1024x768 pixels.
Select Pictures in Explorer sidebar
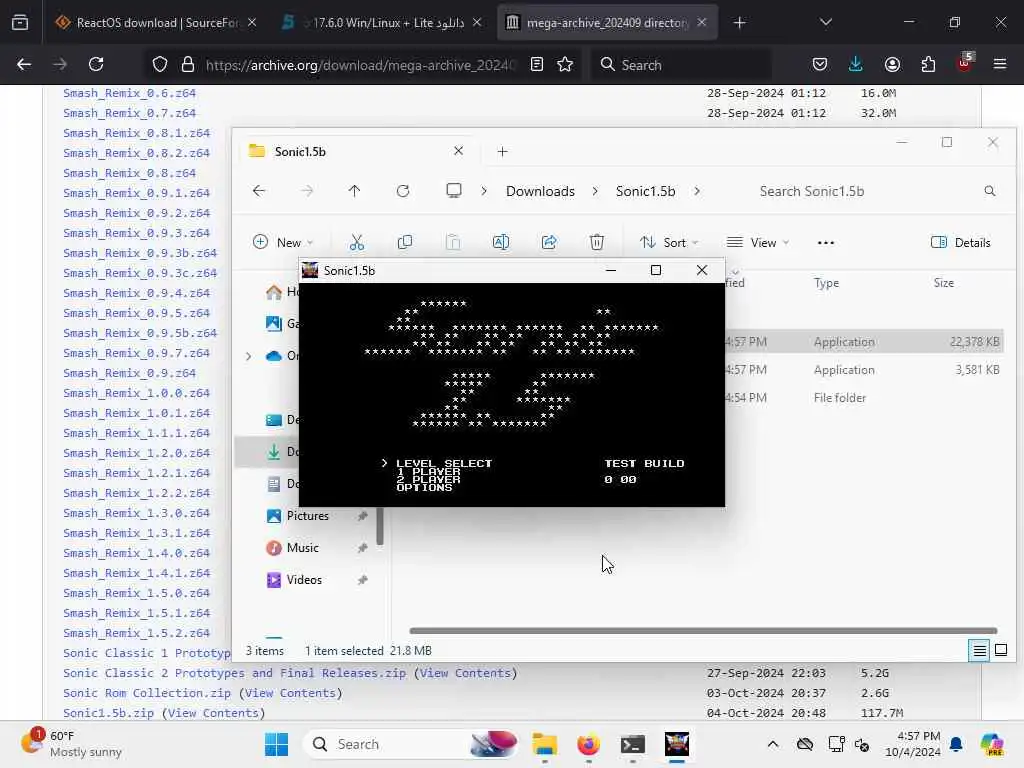(307, 516)
